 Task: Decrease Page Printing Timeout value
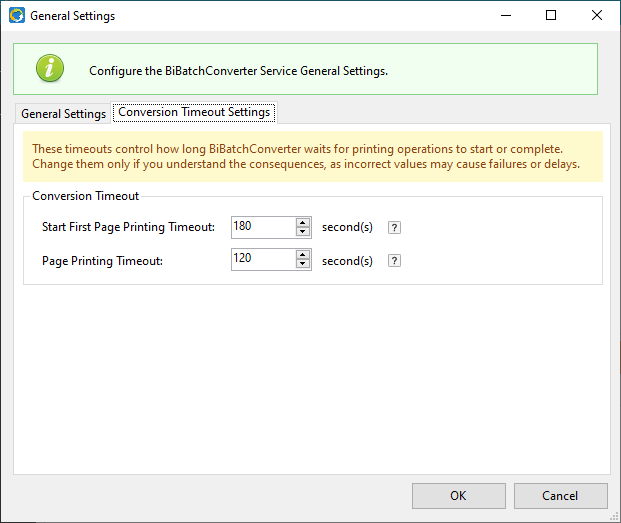coord(303,264)
